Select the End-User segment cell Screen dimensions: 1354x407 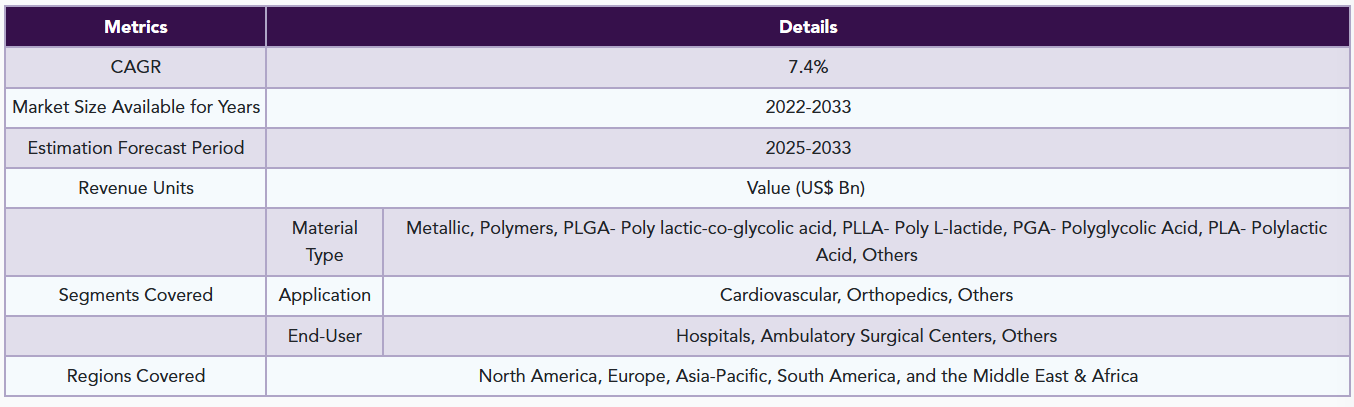[x=325, y=336]
